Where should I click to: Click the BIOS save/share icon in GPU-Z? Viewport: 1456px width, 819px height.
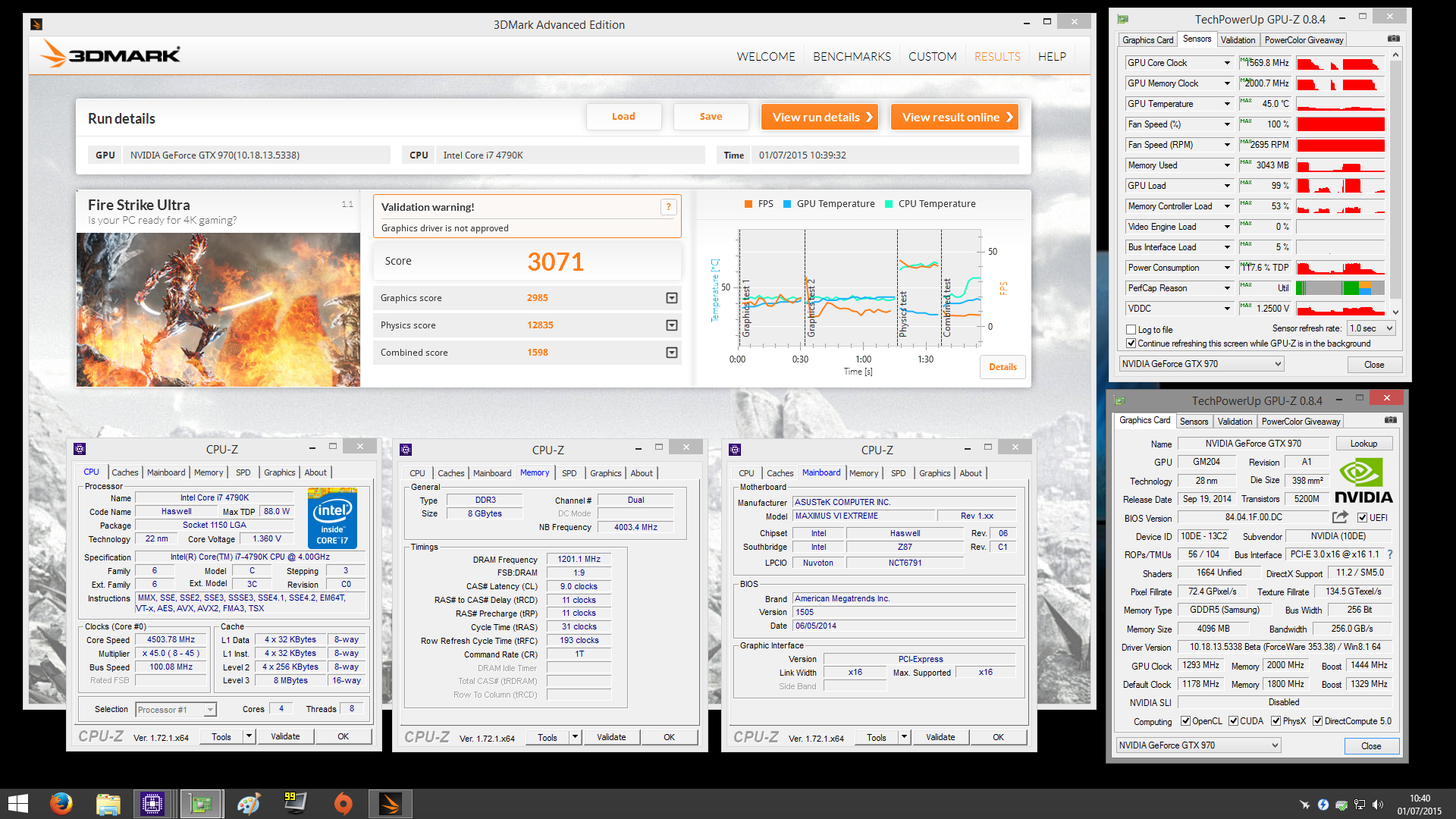pyautogui.click(x=1340, y=517)
